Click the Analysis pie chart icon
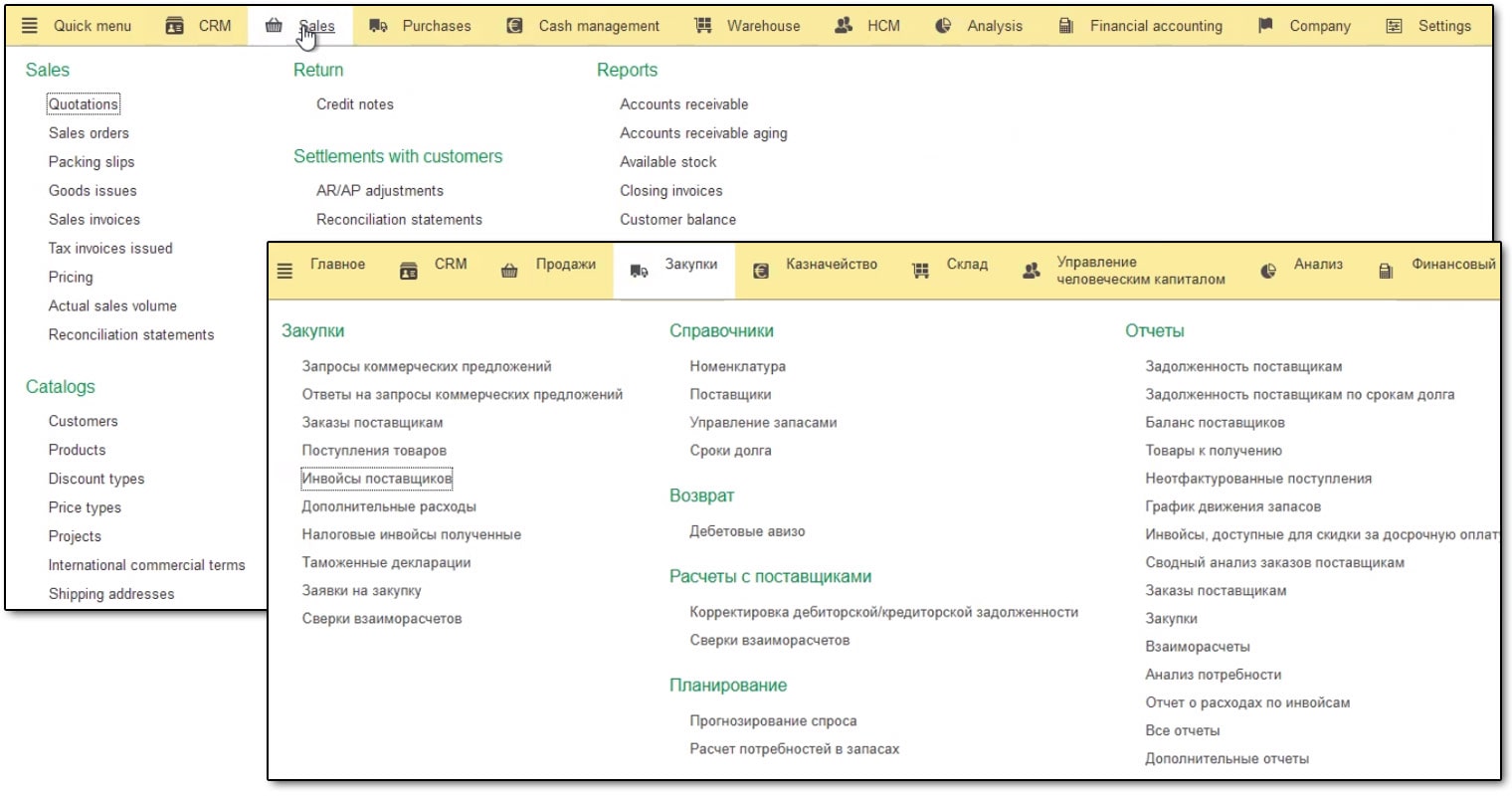Image resolution: width=1512 pixels, height=796 pixels. 943,26
